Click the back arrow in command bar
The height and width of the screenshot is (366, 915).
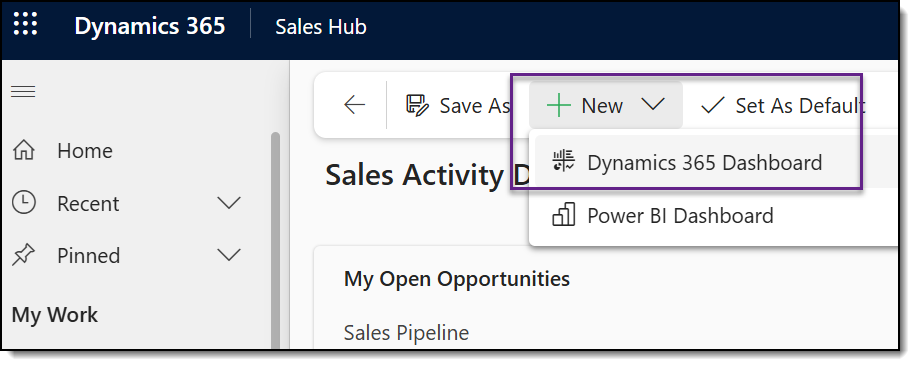coord(354,105)
